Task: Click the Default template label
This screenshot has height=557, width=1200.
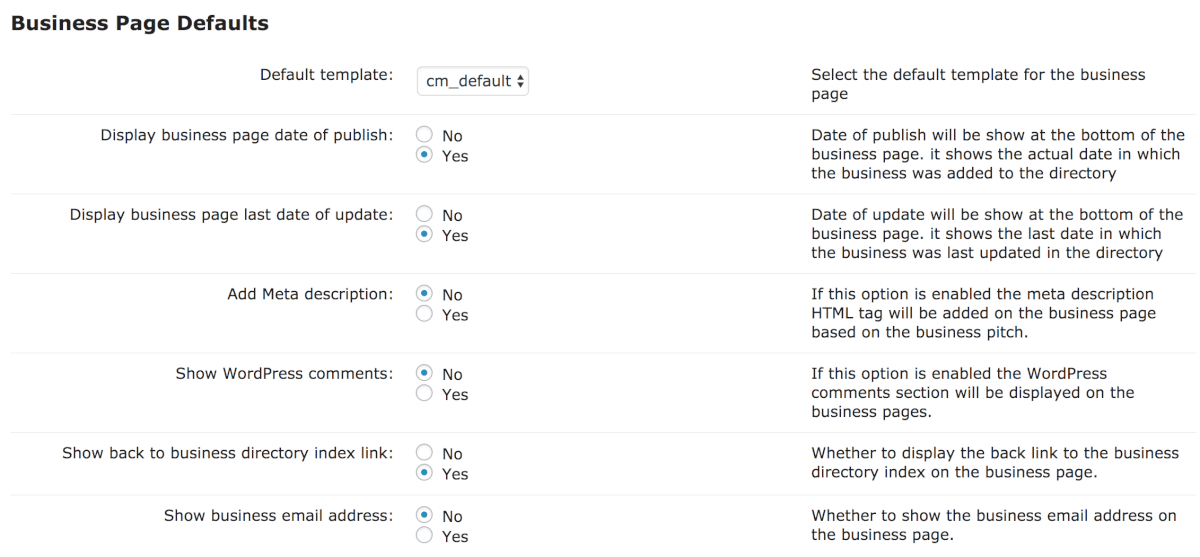Action: pyautogui.click(x=326, y=75)
